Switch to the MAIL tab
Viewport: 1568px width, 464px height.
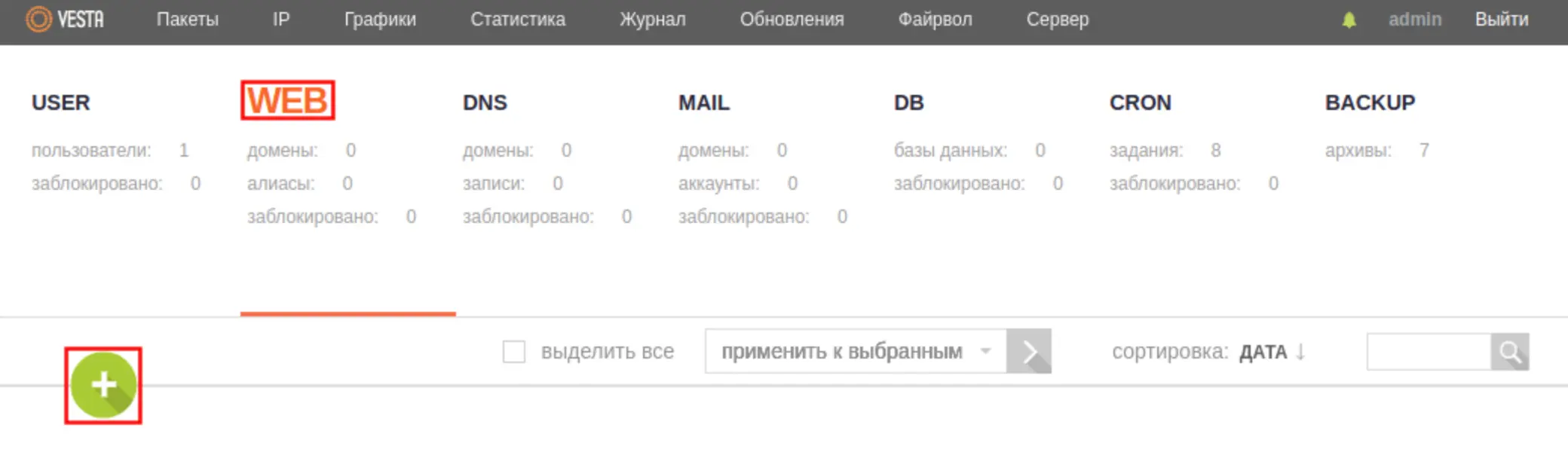coord(704,102)
